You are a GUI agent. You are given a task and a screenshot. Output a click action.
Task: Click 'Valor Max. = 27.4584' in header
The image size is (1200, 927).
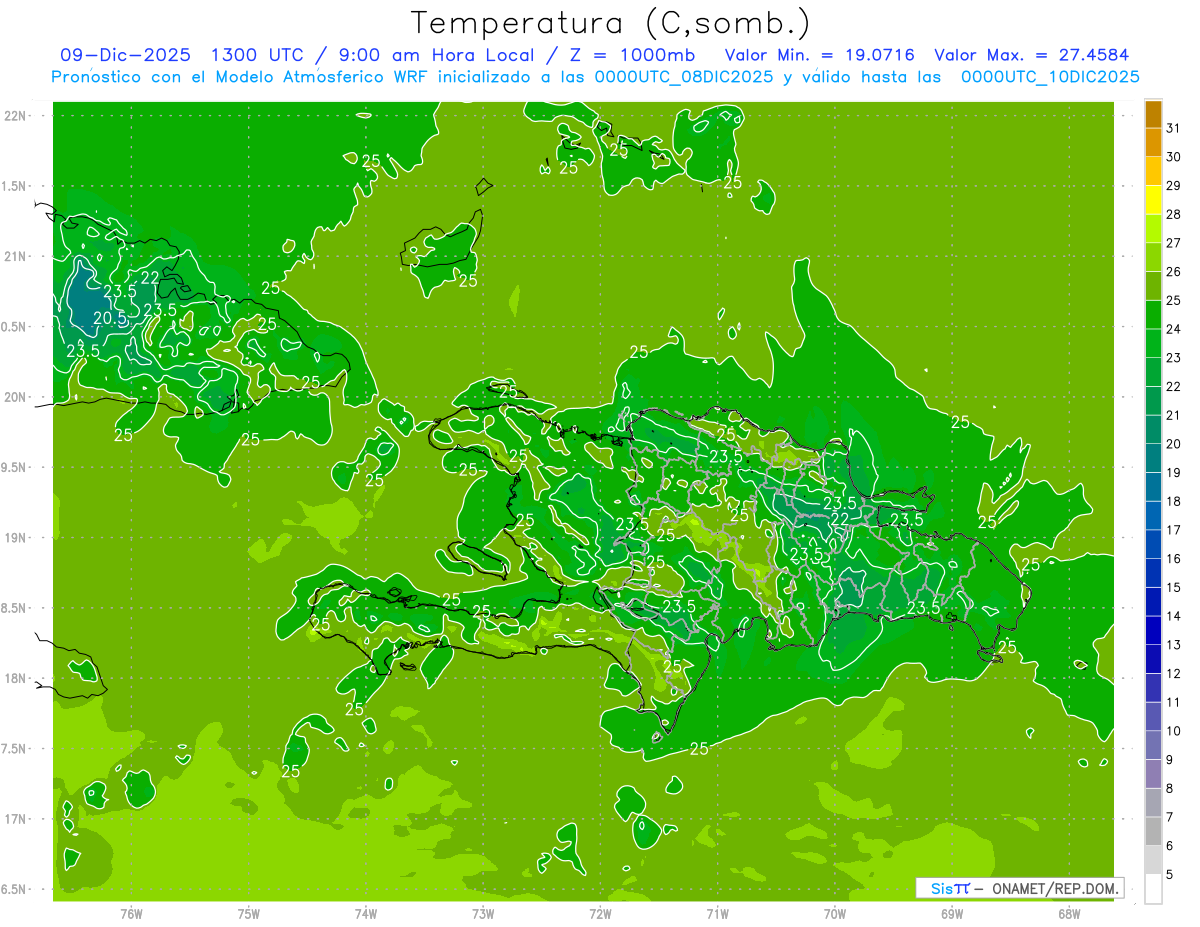pos(1030,56)
